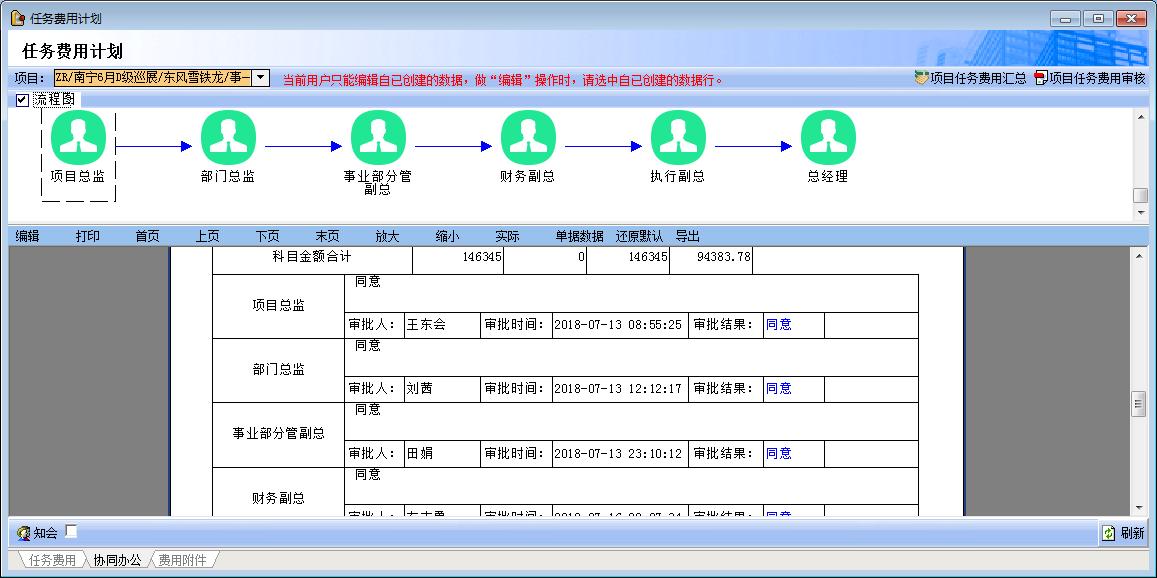Expand the 项目 dropdown list

click(x=260, y=78)
